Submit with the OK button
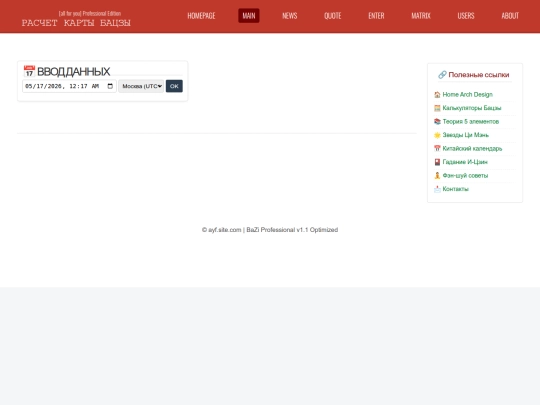The image size is (540, 405). 174,86
